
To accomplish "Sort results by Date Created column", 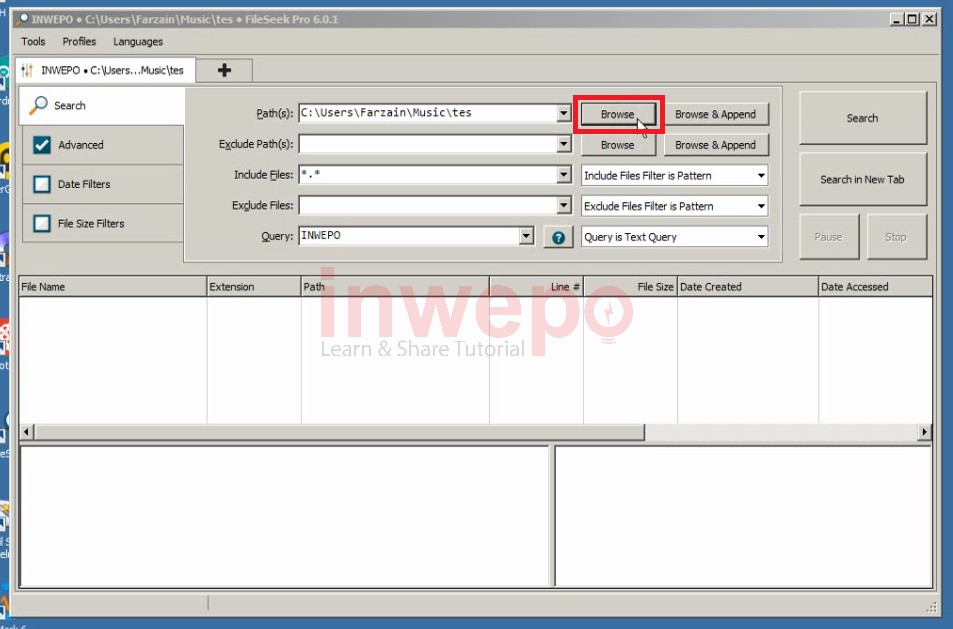I will point(748,286).
